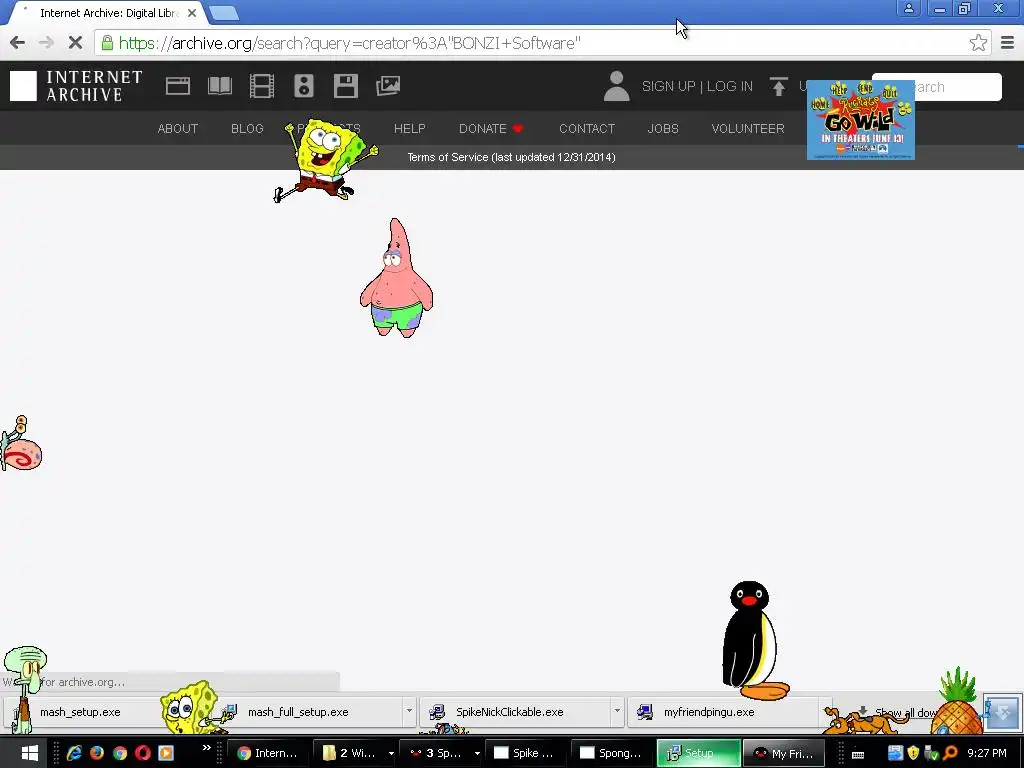Open the DONATE menu item
The image size is (1024, 768).
[491, 129]
